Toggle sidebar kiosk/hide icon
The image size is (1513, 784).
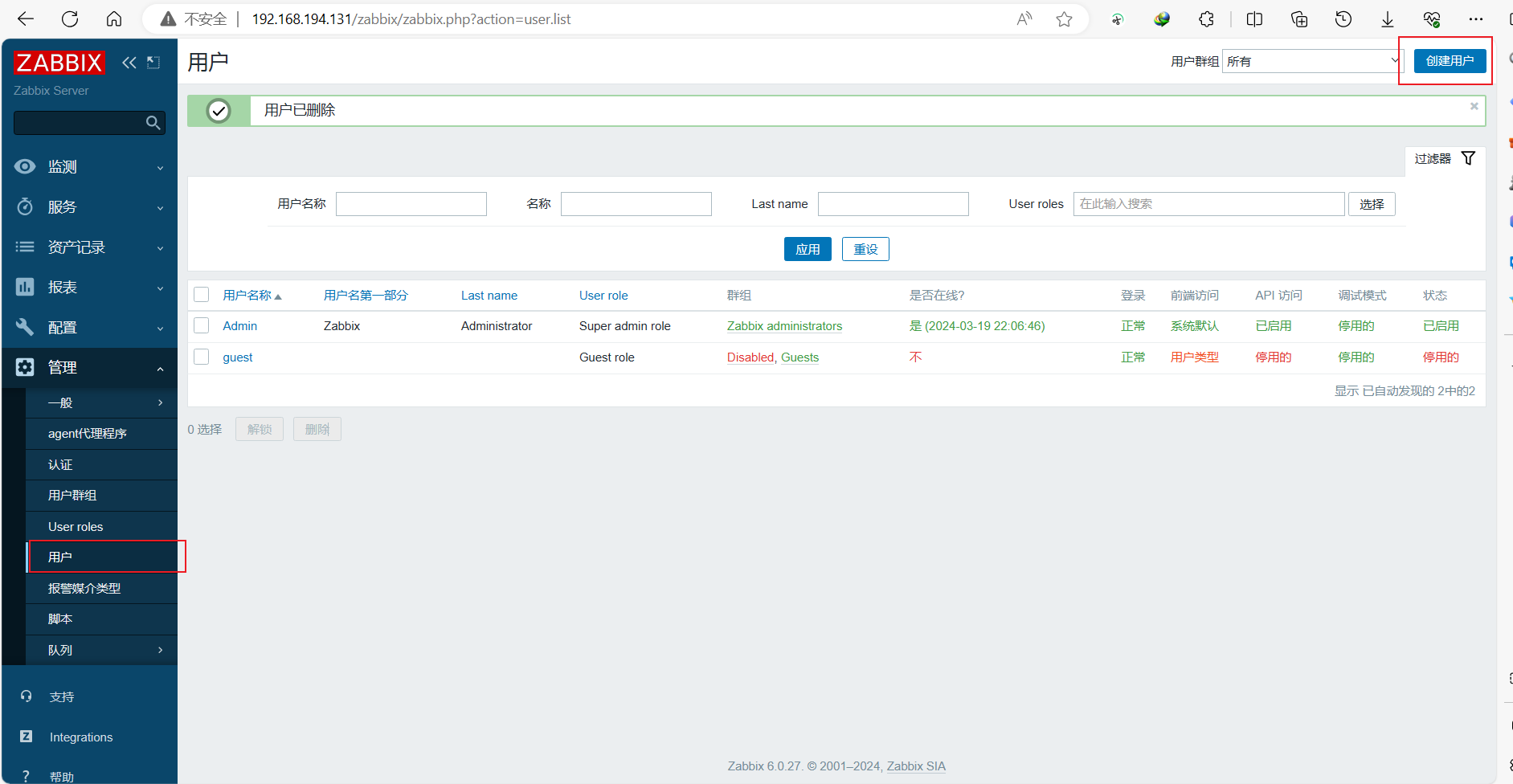153,63
